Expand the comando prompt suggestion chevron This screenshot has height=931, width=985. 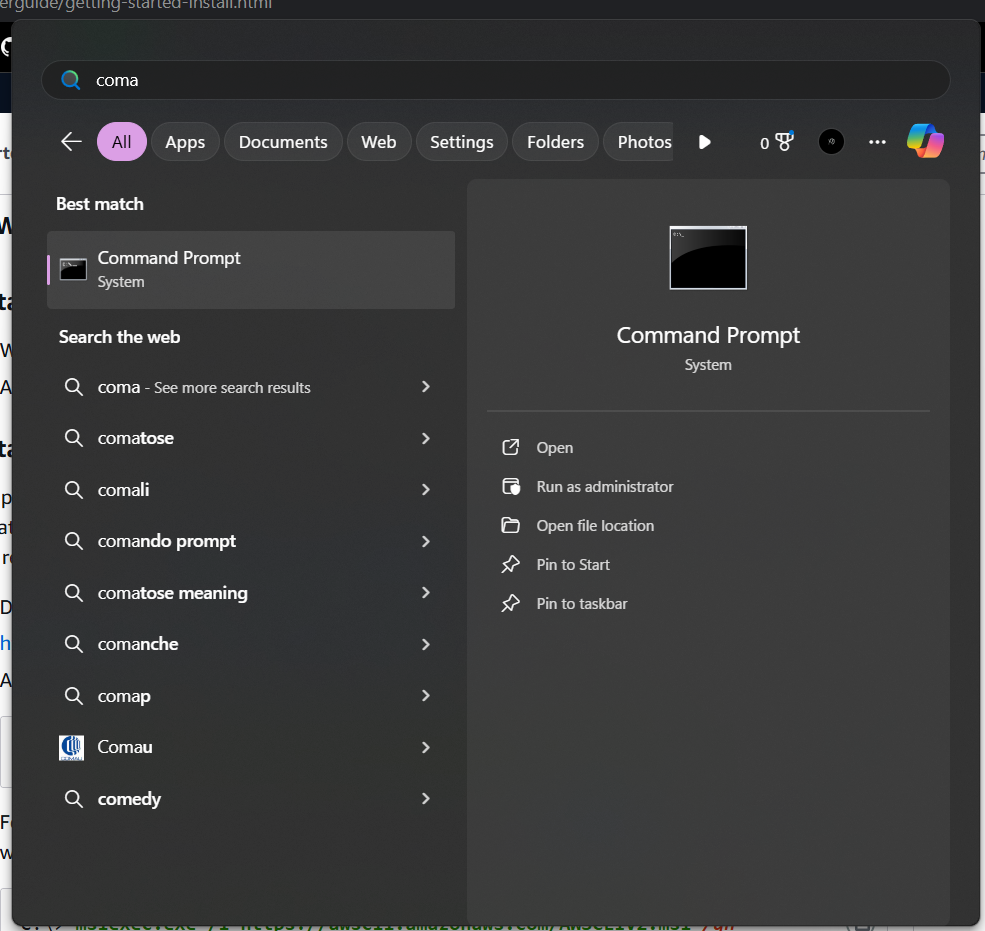tap(426, 541)
